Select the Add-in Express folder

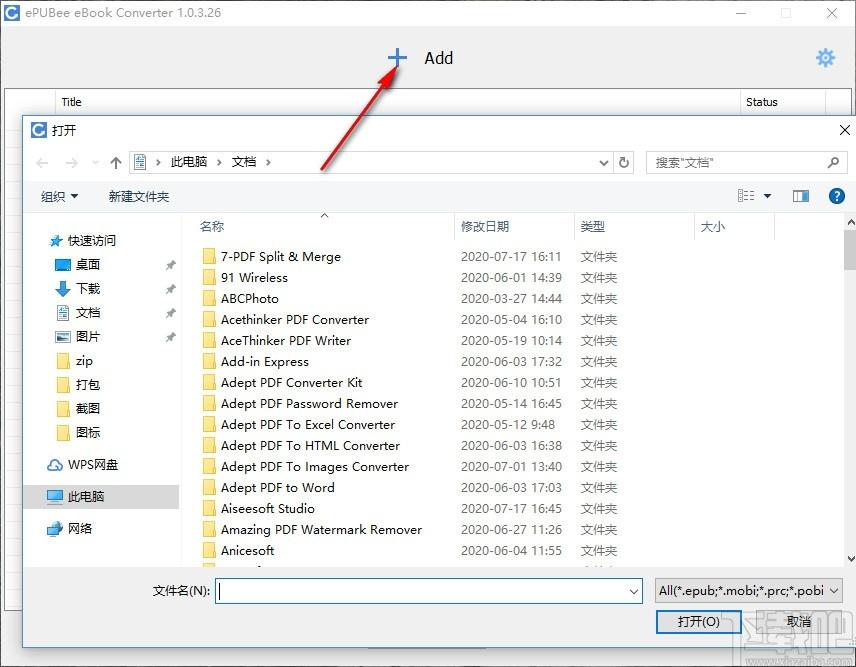tap(265, 361)
